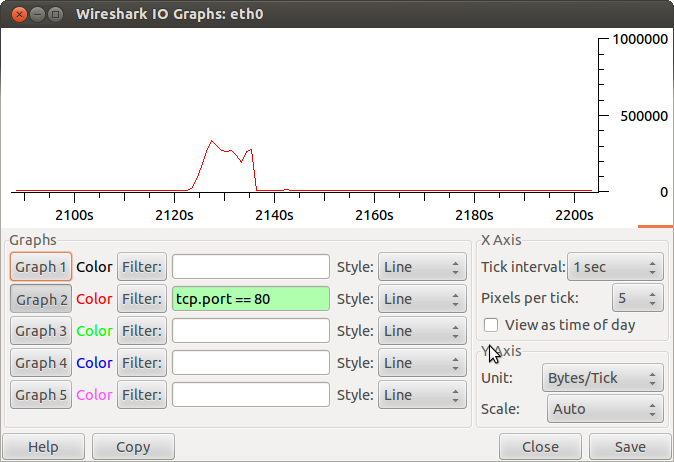Open the Style dropdown for Graph 2
Image resolution: width=674 pixels, height=462 pixels.
(422, 299)
